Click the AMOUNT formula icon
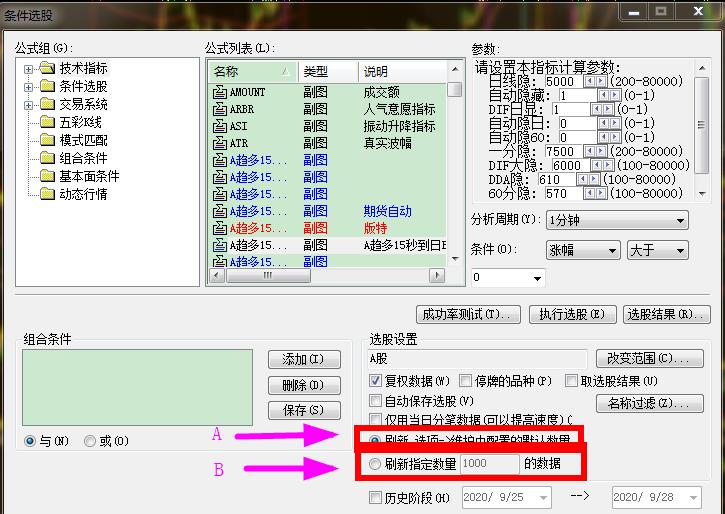 (x=220, y=92)
